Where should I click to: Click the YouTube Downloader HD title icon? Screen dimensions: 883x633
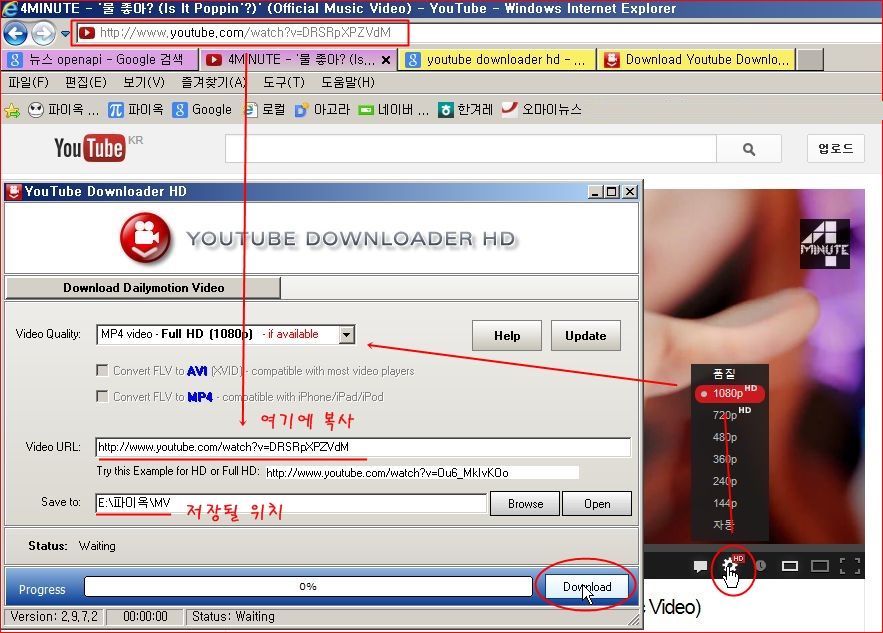13,191
